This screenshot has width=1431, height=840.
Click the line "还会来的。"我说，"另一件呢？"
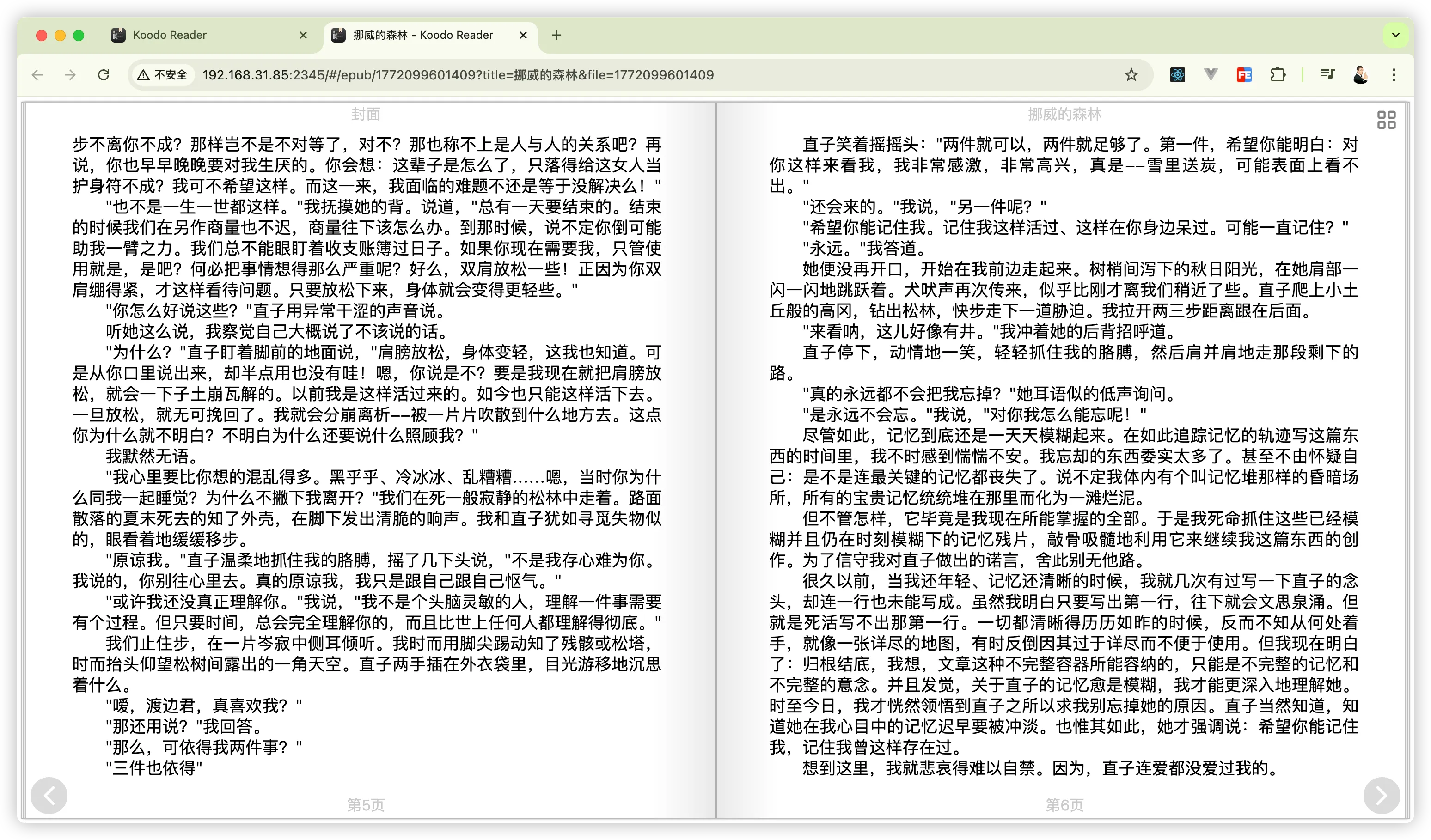[x=925, y=207]
